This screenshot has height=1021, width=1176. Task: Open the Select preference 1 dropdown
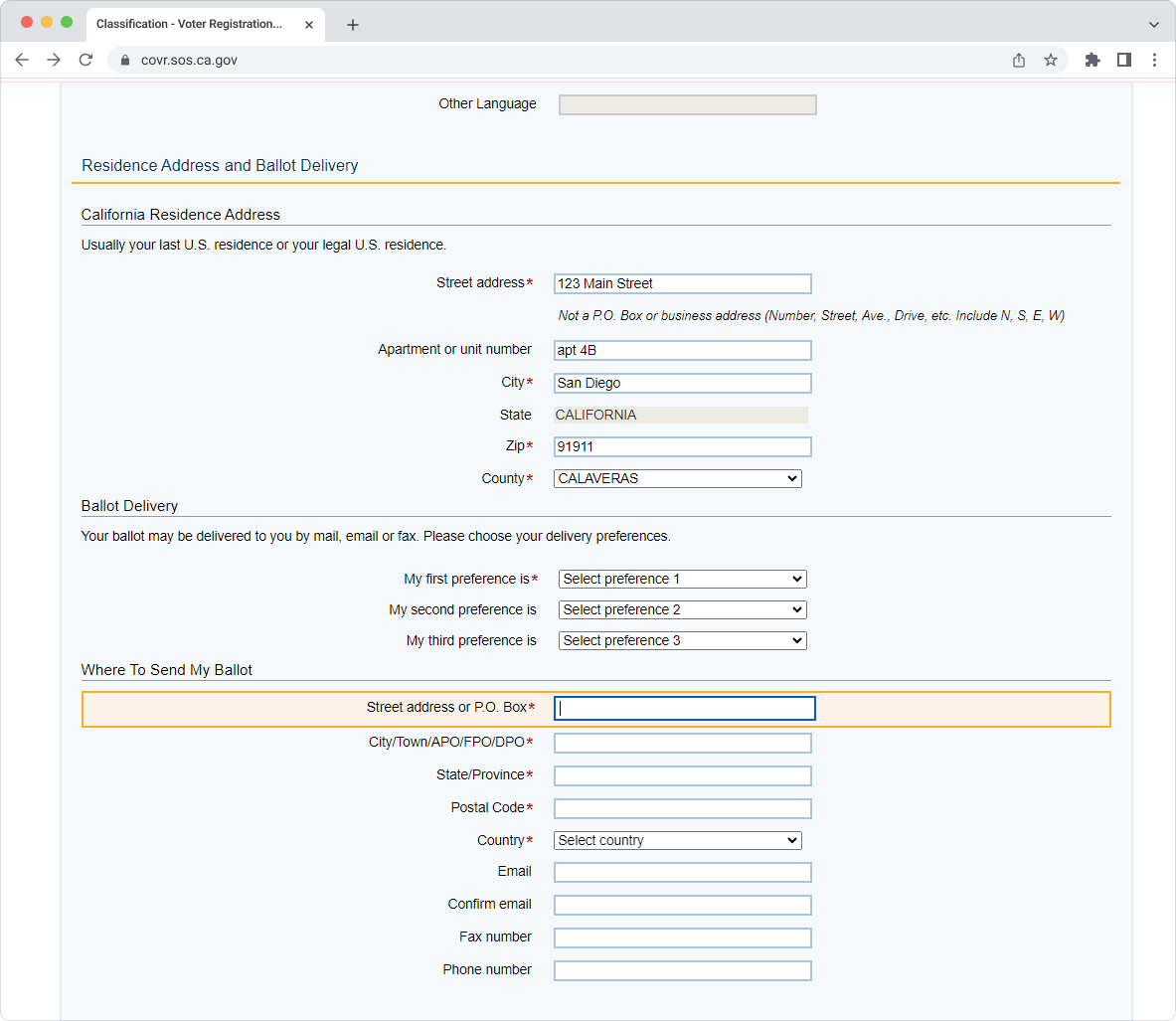(x=683, y=580)
